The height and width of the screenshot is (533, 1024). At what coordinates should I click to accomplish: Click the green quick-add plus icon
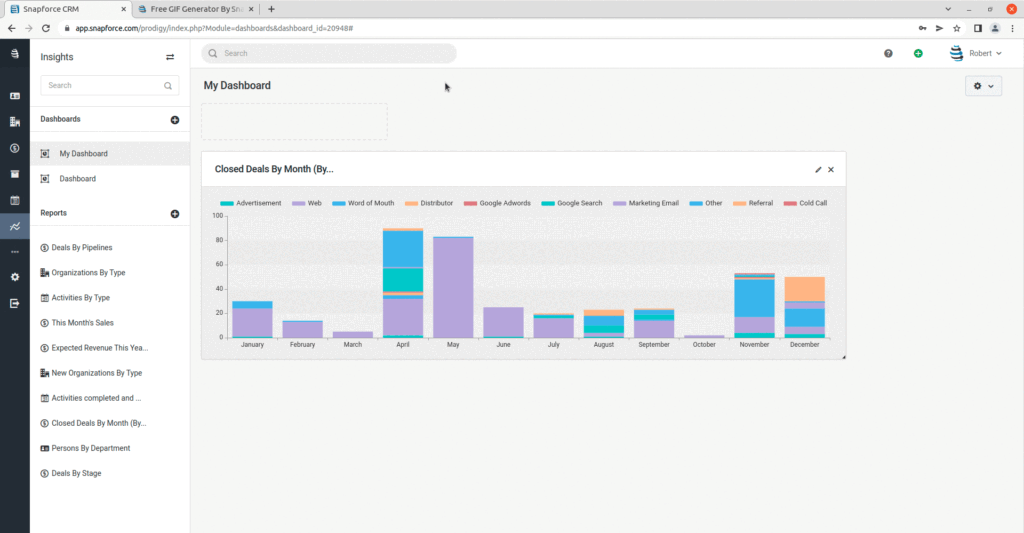(x=918, y=53)
